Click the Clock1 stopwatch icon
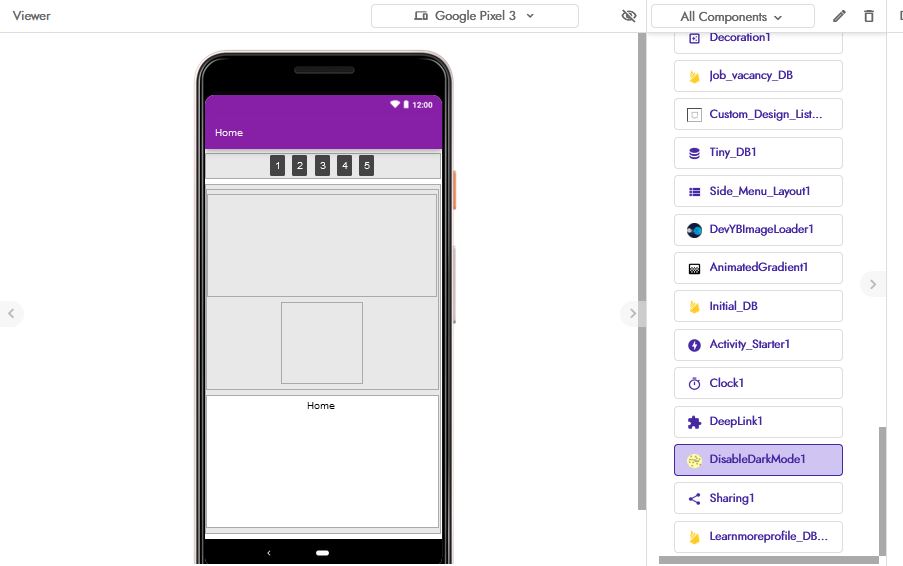This screenshot has height=566, width=903. coord(695,383)
